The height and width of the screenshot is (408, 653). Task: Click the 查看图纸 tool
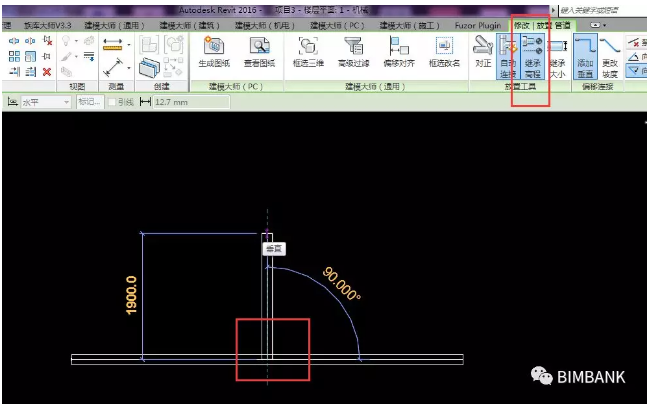click(x=259, y=52)
